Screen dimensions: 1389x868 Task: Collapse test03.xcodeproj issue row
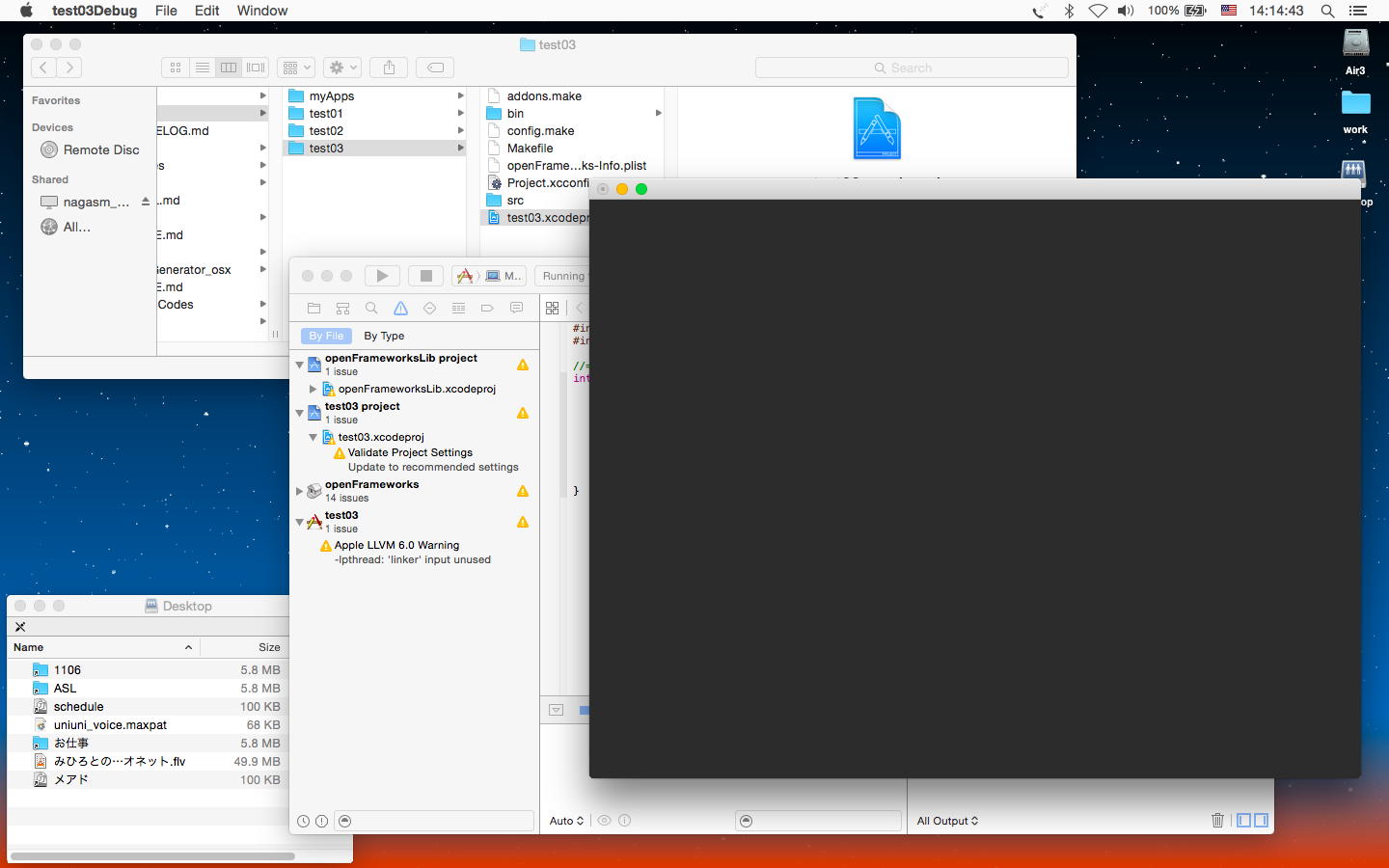313,437
